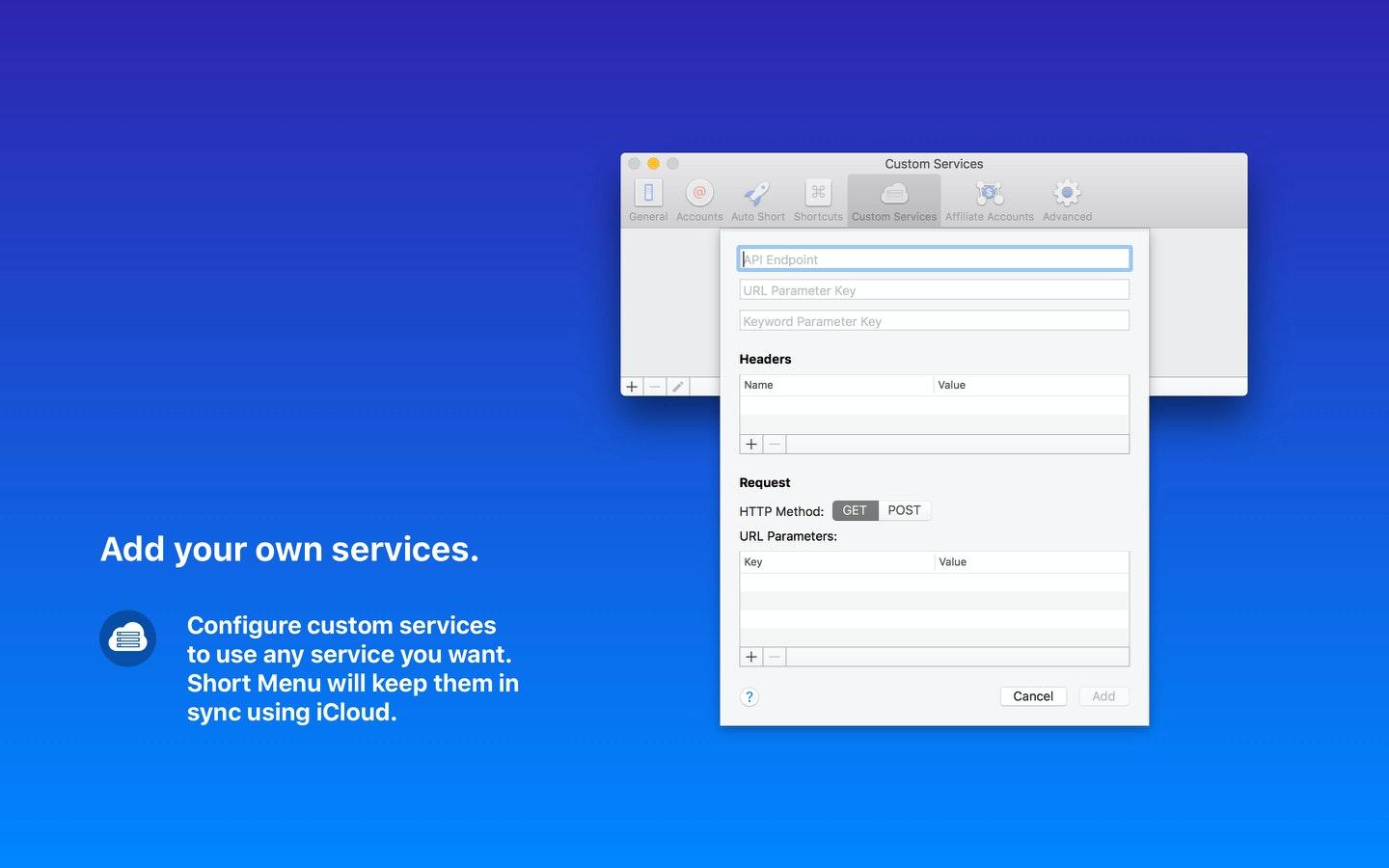Screen dimensions: 1389x868
Task: Select GET as the HTTP method
Action: 855,510
